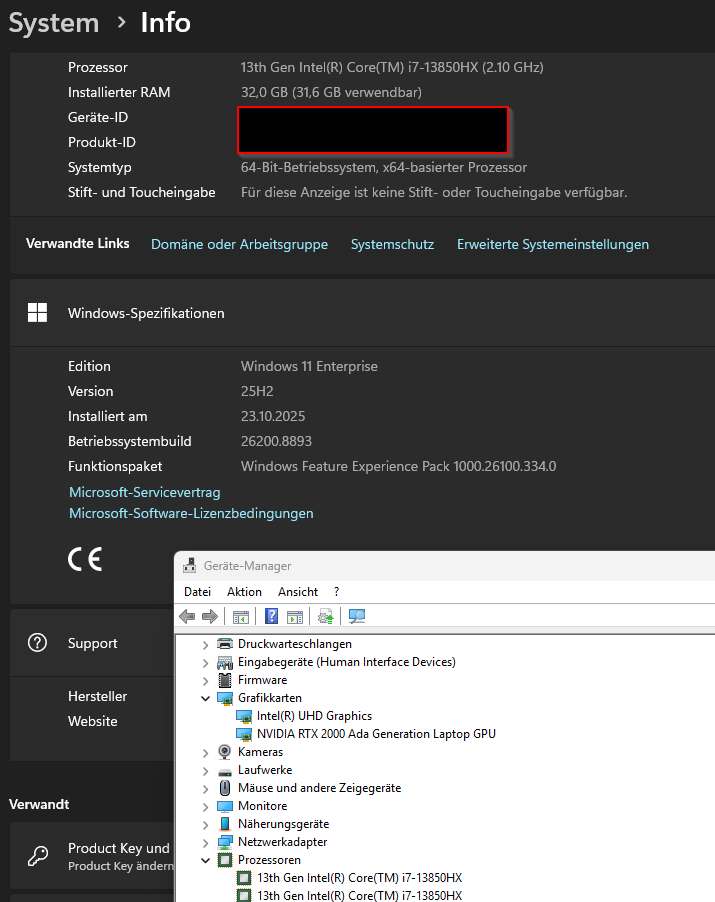Click the Support section header
The image size is (715, 902).
[91, 643]
